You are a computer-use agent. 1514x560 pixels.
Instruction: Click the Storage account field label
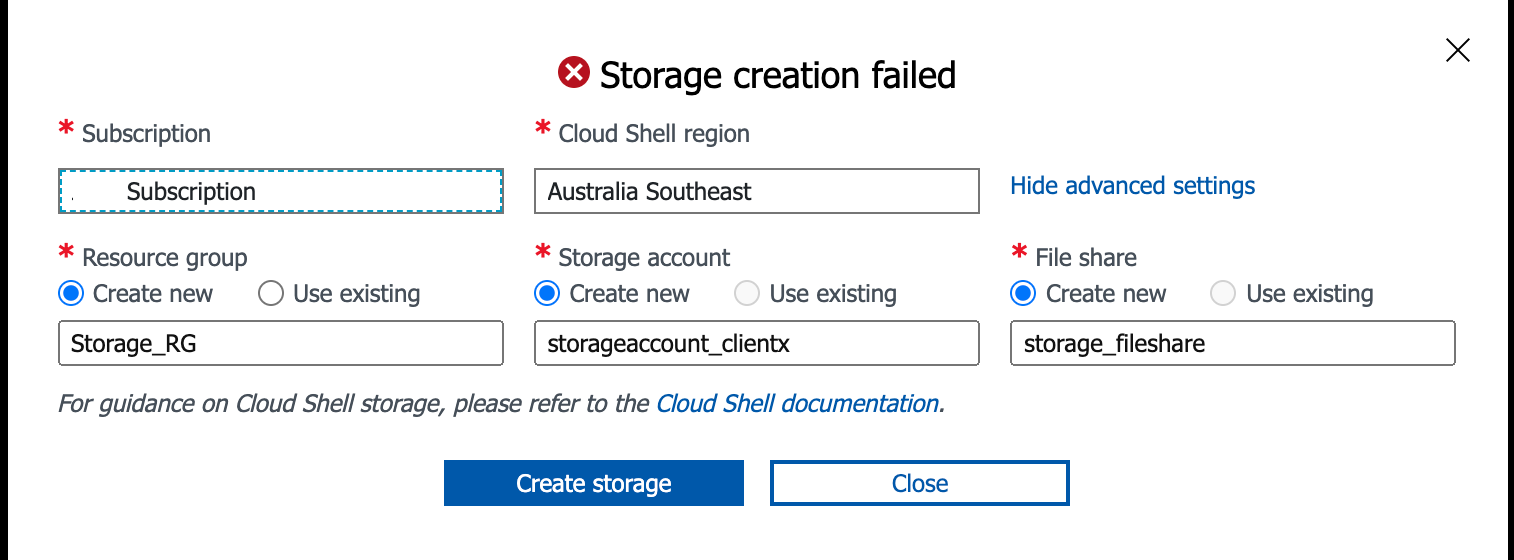coord(644,258)
